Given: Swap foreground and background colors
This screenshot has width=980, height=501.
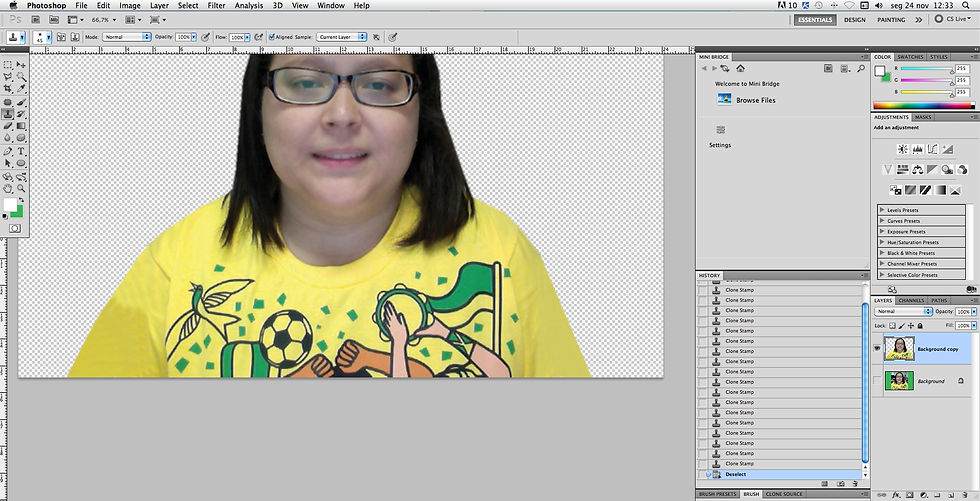Looking at the screenshot, I should pos(22,199).
